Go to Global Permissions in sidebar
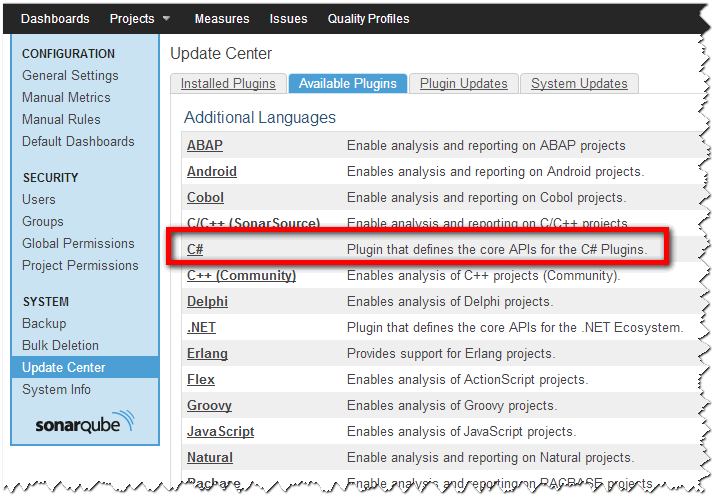 78,243
